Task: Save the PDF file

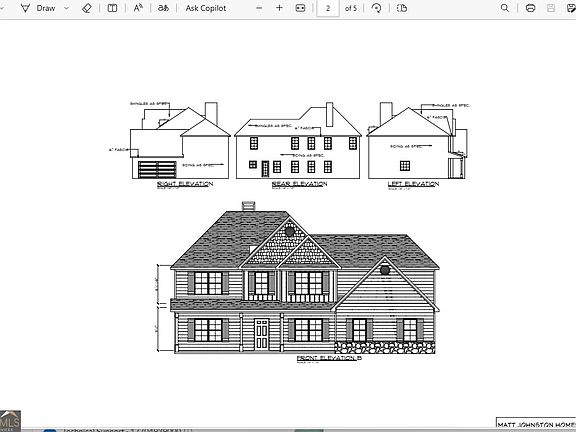Action: pos(551,8)
